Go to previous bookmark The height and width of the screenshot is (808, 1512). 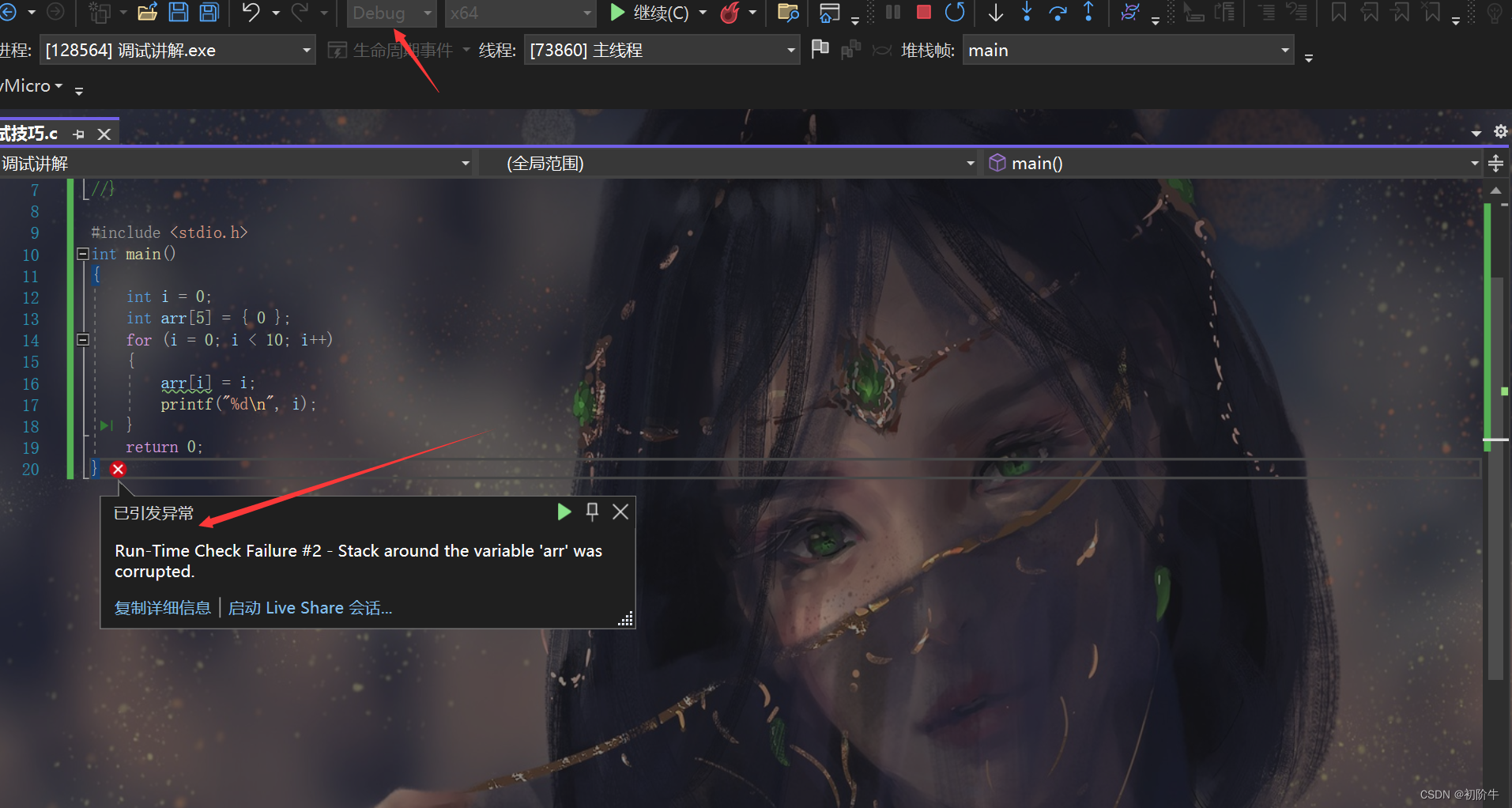[x=1370, y=12]
